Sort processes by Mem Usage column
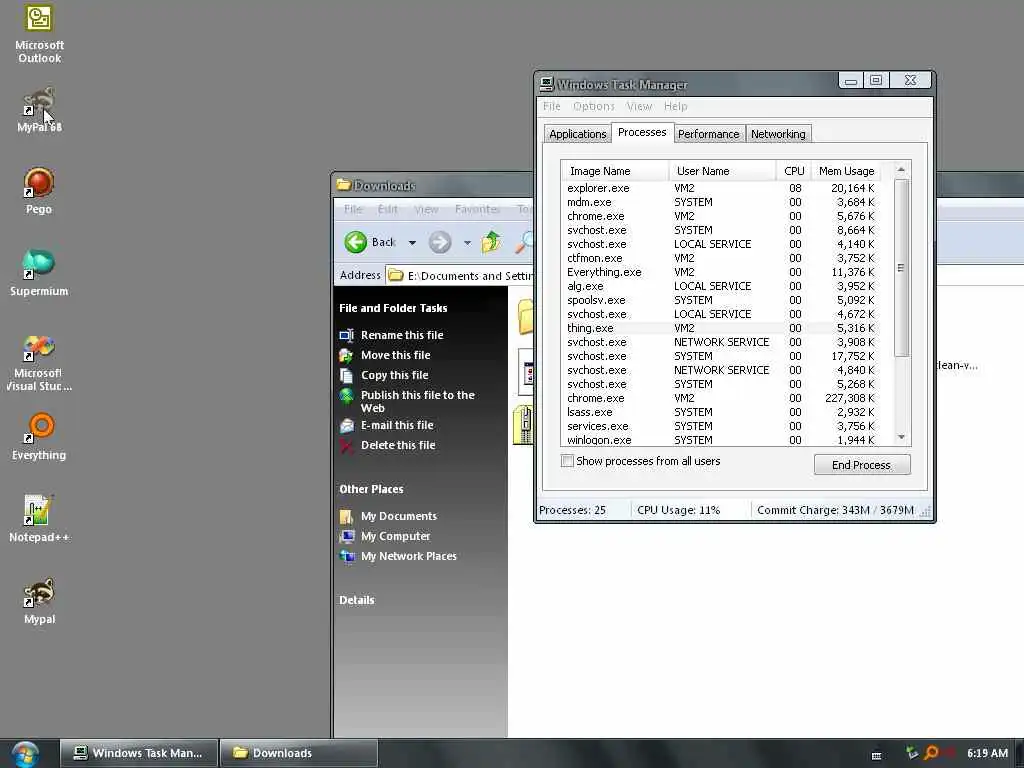This screenshot has width=1024, height=768. [846, 171]
